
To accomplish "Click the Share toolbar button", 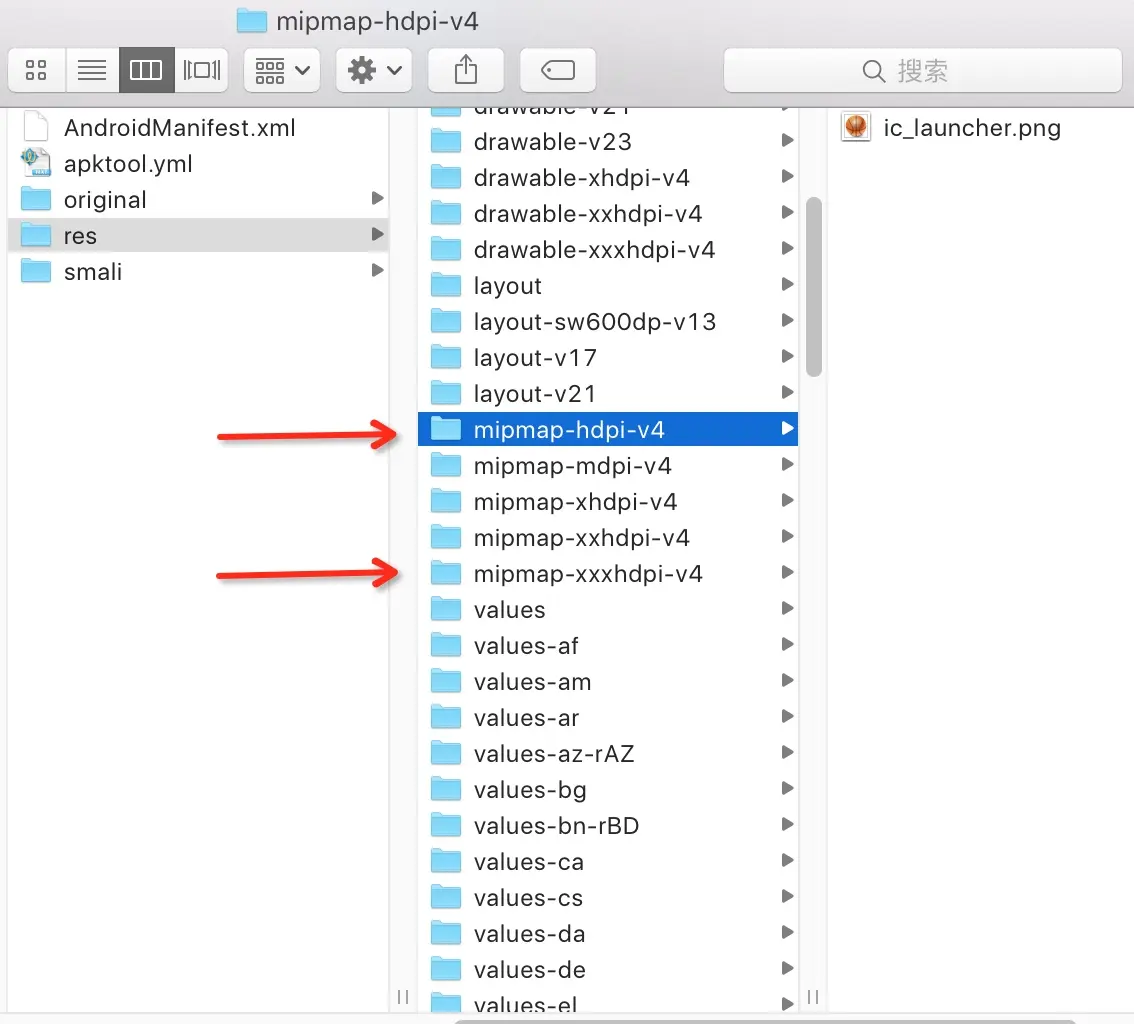I will click(x=466, y=70).
